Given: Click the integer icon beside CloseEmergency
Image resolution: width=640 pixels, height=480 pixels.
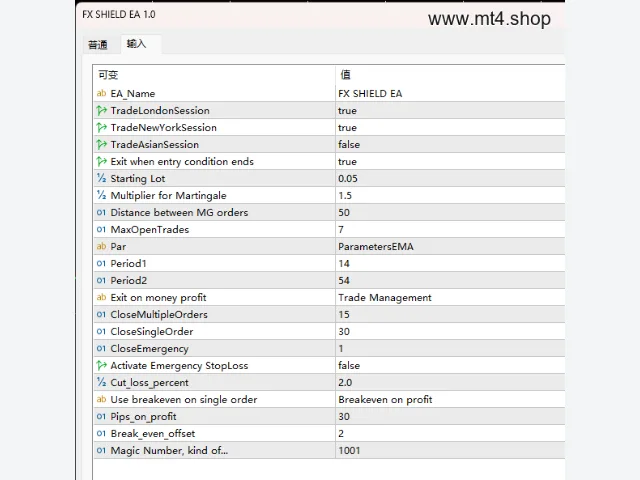Looking at the screenshot, I should pos(102,349).
